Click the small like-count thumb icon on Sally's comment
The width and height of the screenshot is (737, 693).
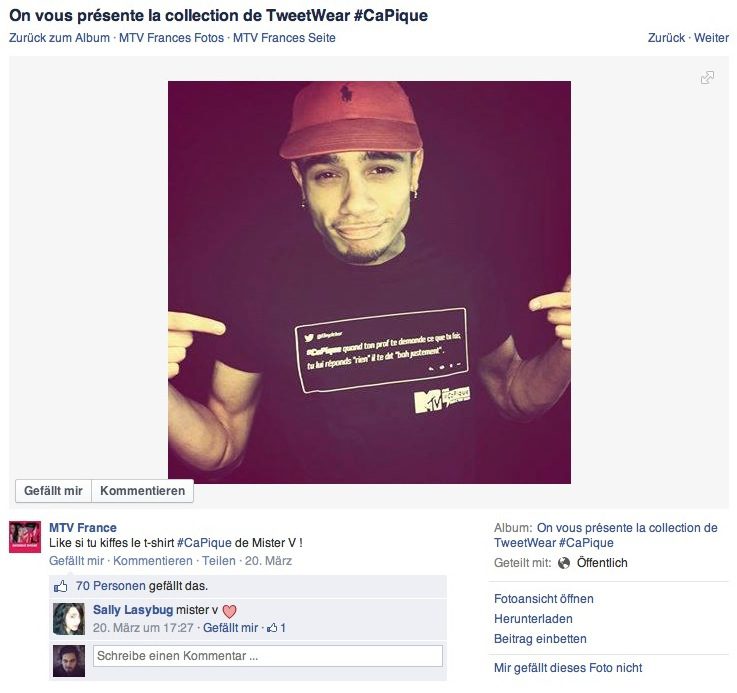[x=272, y=628]
